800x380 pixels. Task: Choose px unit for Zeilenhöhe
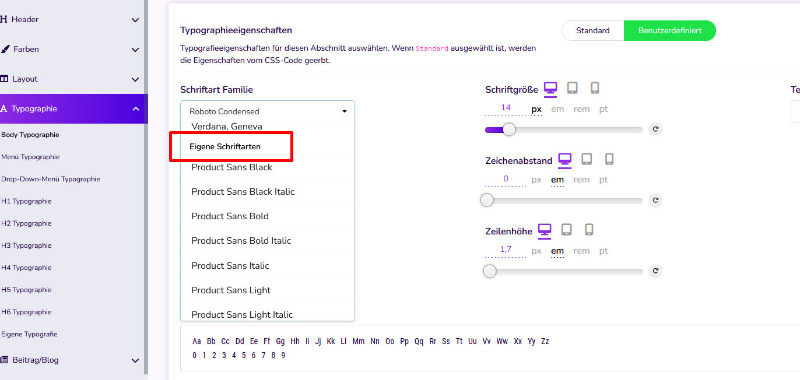click(x=536, y=251)
